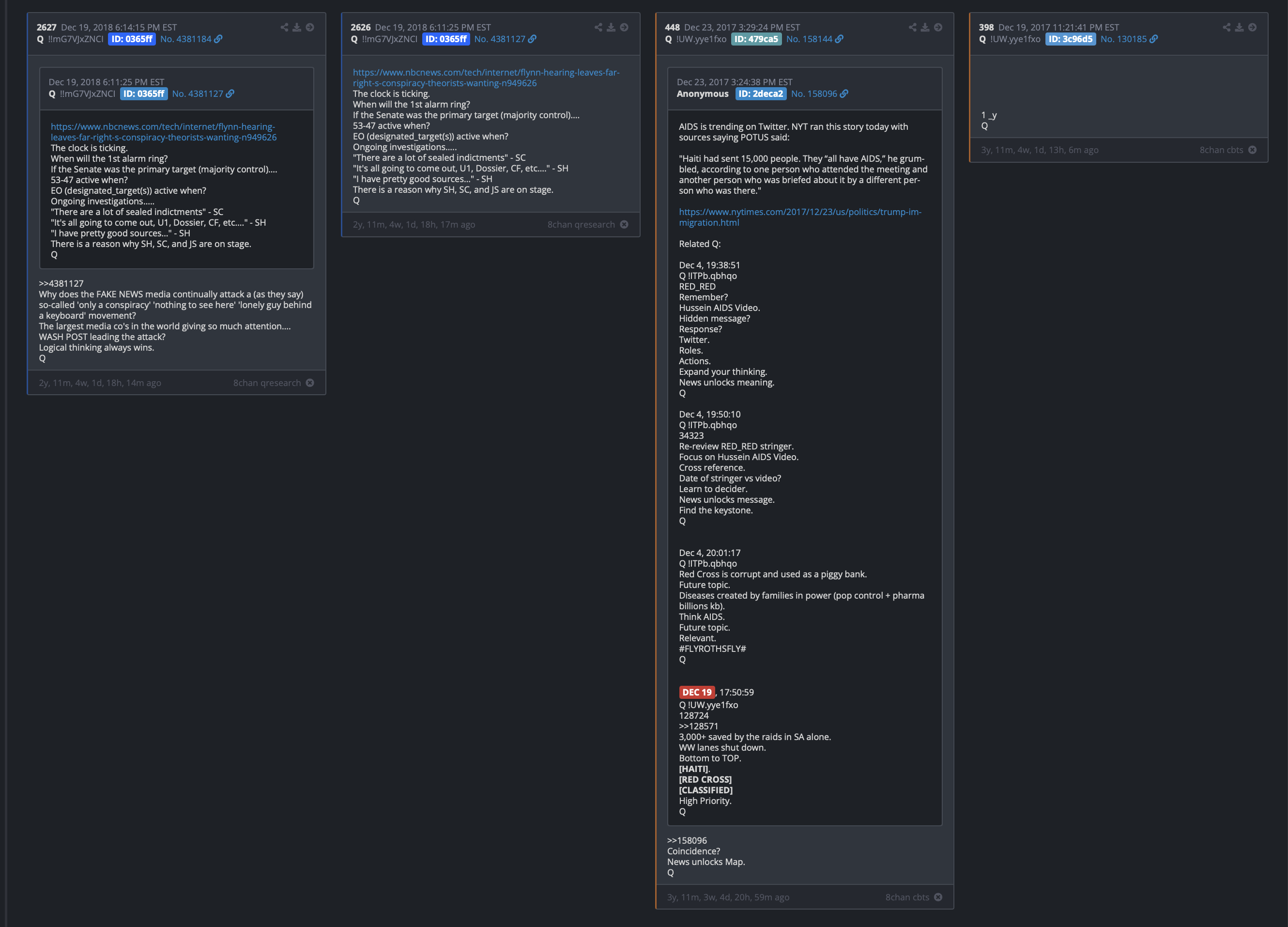1288x927 pixels.
Task: Share post 398
Action: [1226, 27]
